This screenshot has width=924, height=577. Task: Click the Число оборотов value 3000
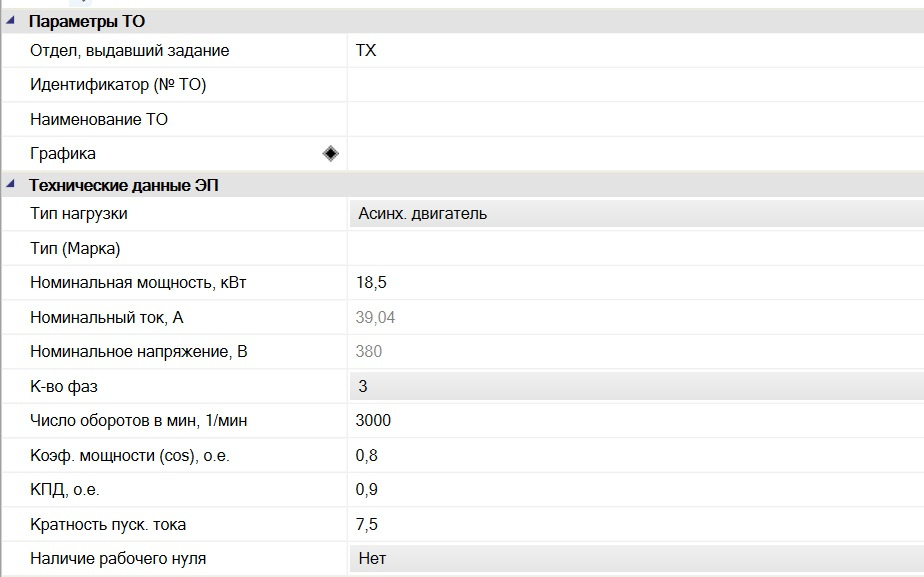(x=373, y=420)
